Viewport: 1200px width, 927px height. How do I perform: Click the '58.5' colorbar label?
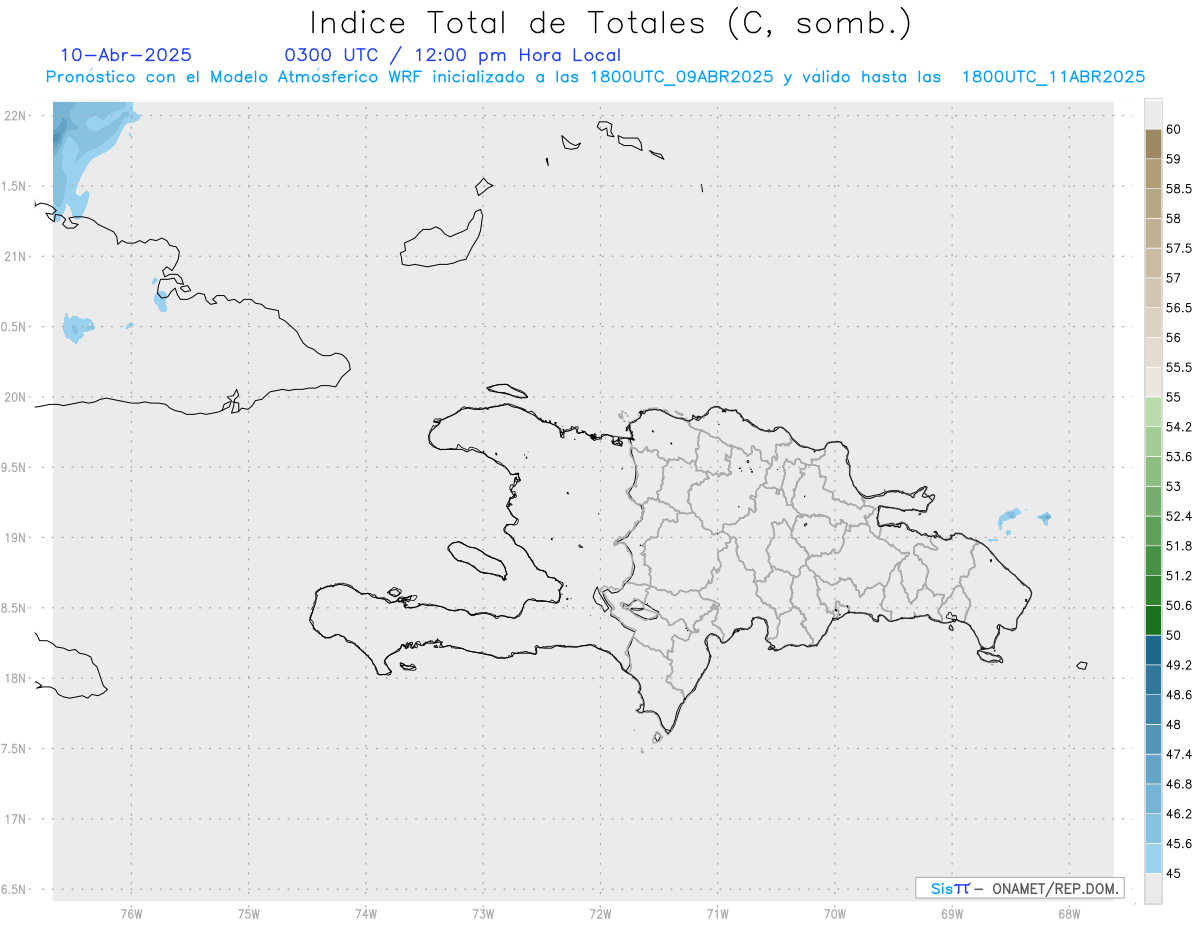(1178, 189)
